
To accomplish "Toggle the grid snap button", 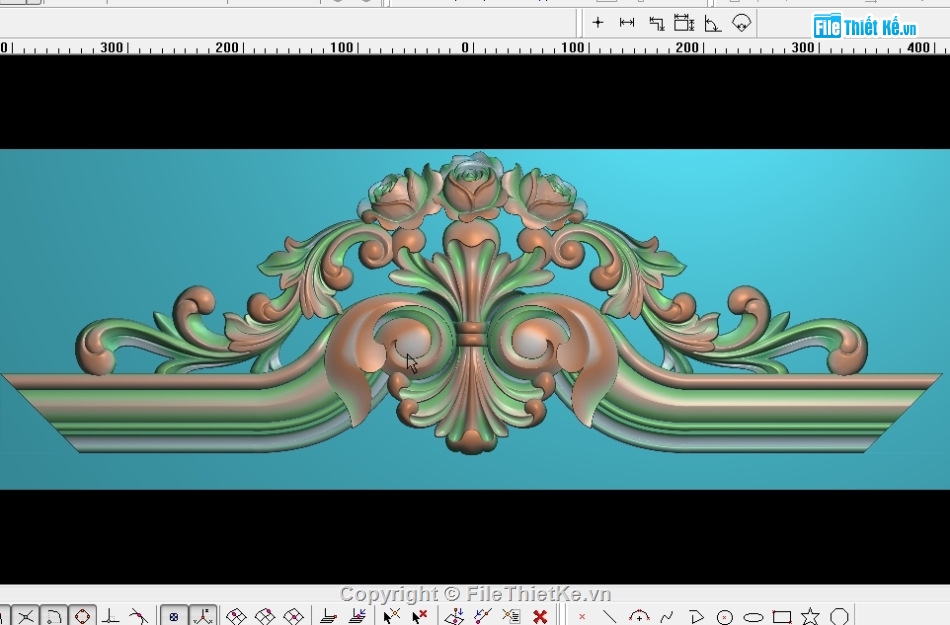I will [175, 617].
